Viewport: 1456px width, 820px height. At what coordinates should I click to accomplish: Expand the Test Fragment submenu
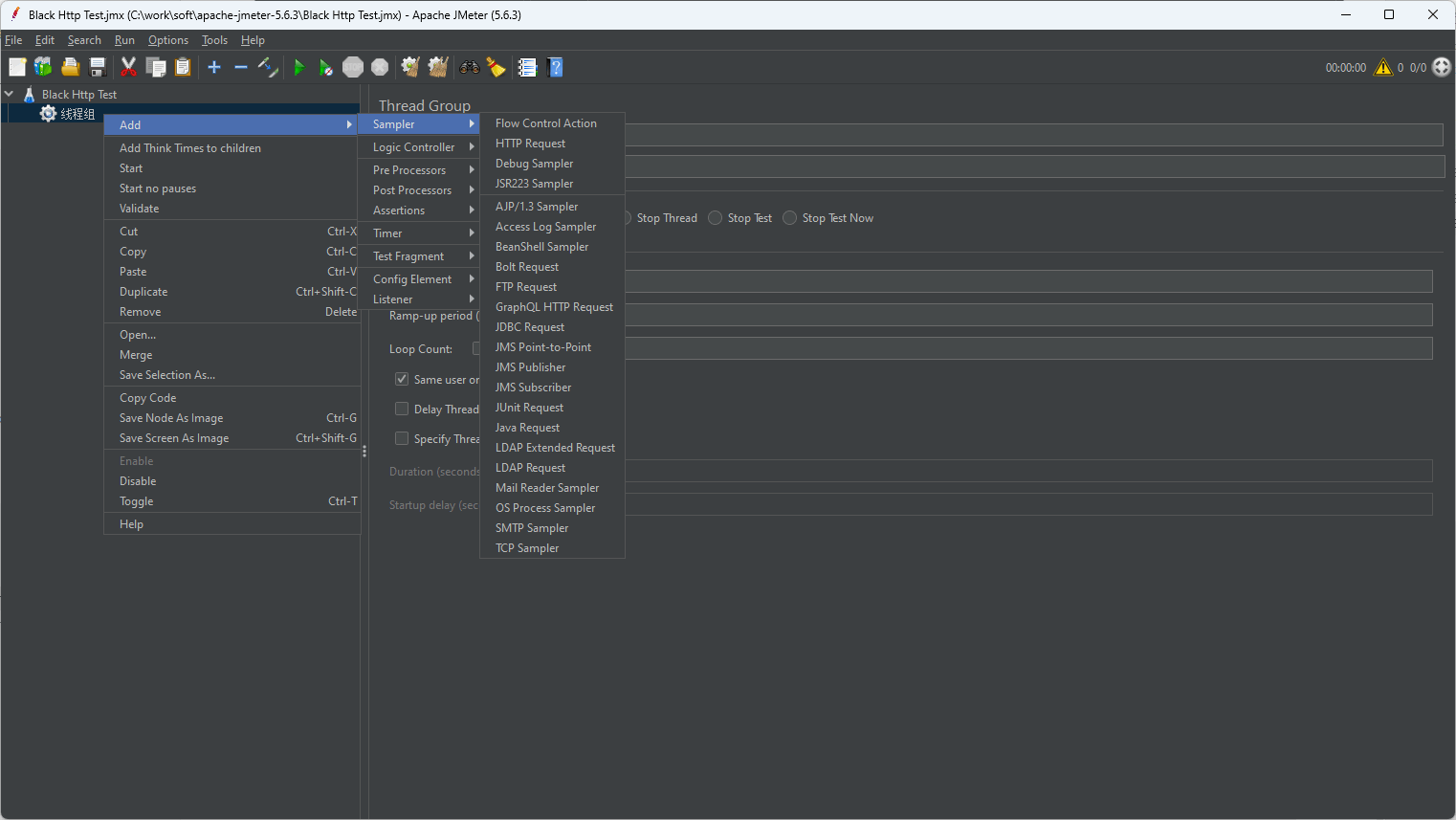419,256
